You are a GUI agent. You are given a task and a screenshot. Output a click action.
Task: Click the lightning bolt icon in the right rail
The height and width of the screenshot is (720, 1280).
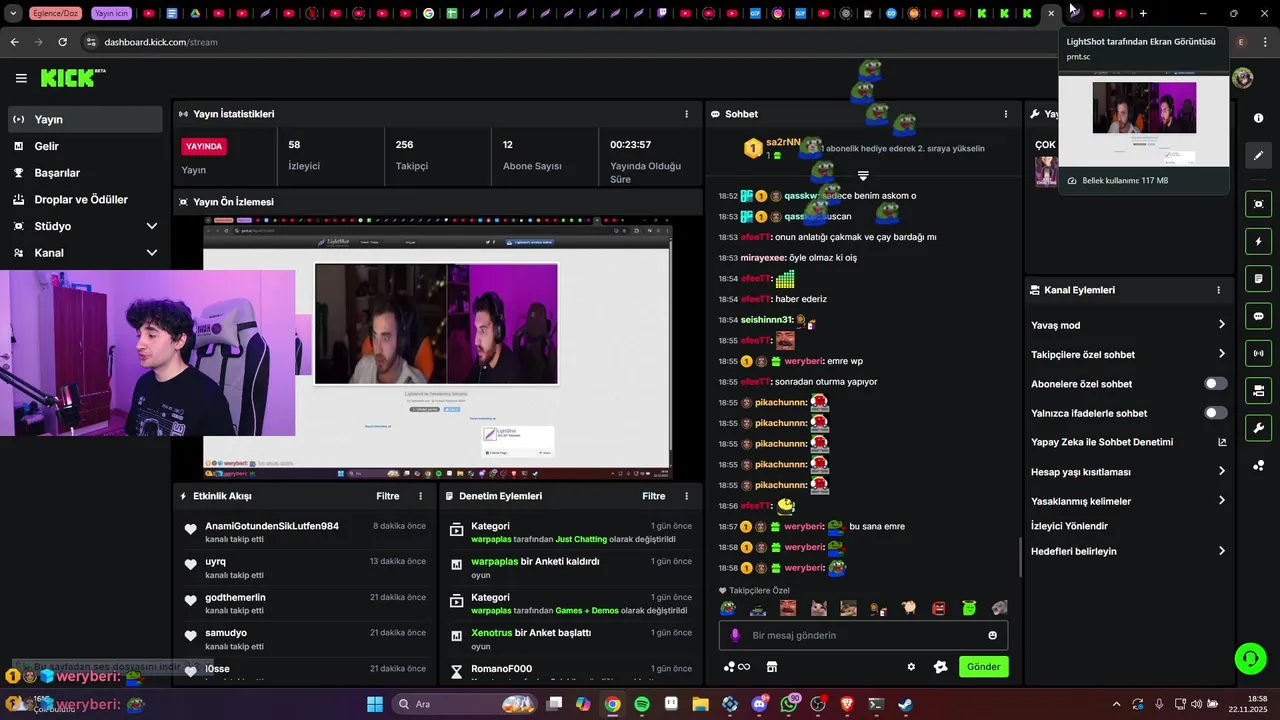(1258, 241)
